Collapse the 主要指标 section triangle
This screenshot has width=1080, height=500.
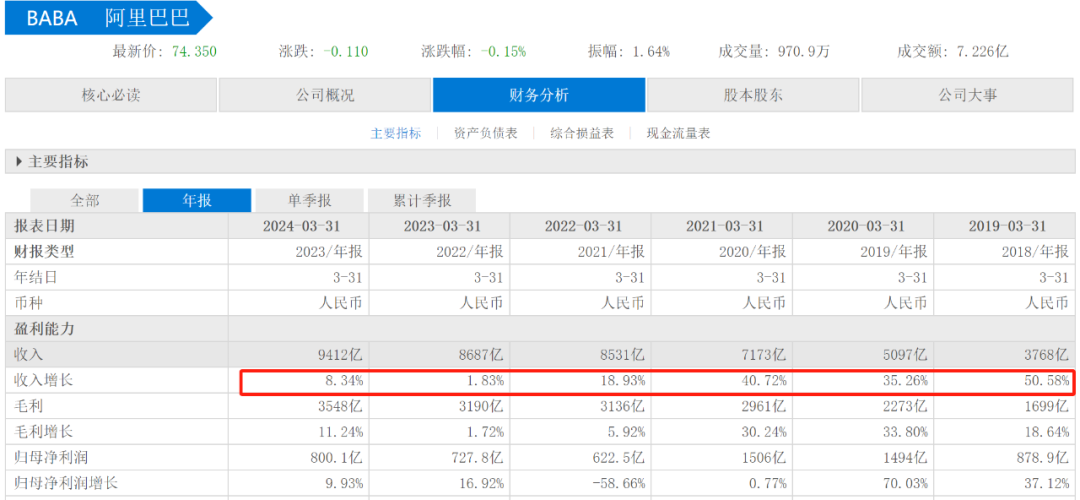[x=19, y=163]
